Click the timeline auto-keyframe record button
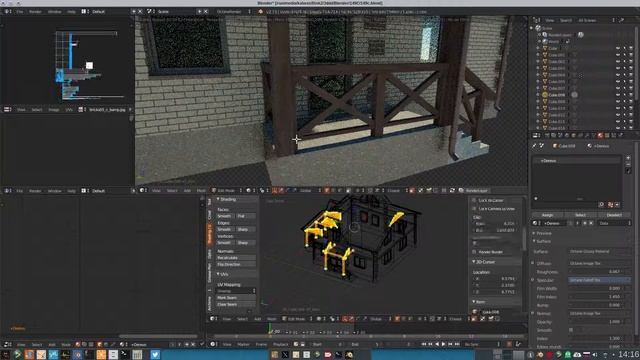Screen dimensions: 640x360 (x=509, y=344)
